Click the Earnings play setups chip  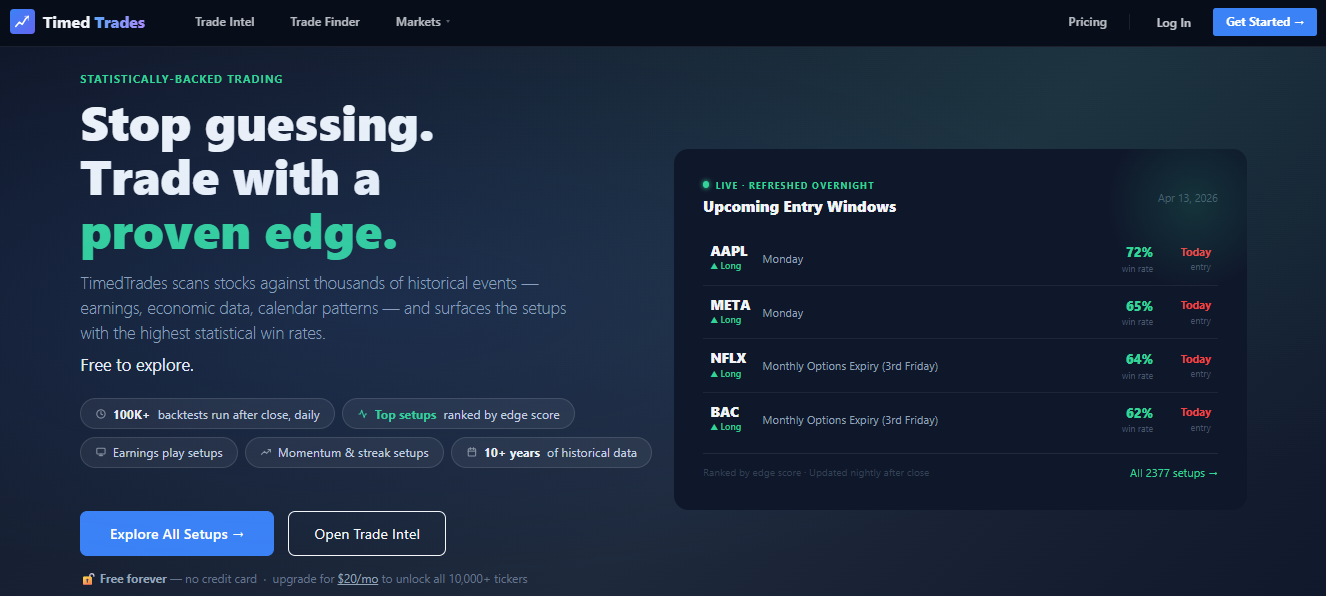tap(159, 453)
